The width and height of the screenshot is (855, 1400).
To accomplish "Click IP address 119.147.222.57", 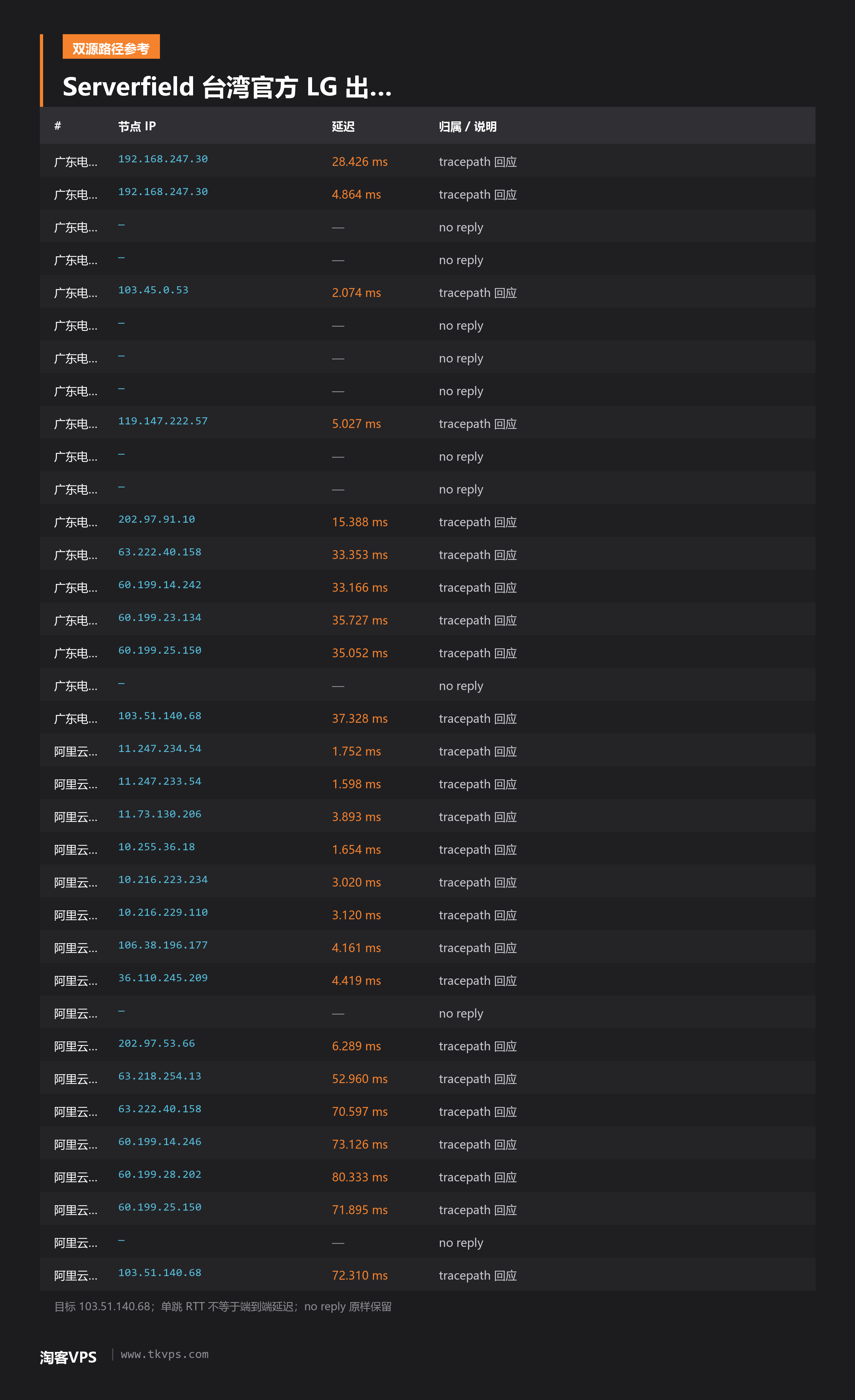I will click(x=163, y=421).
